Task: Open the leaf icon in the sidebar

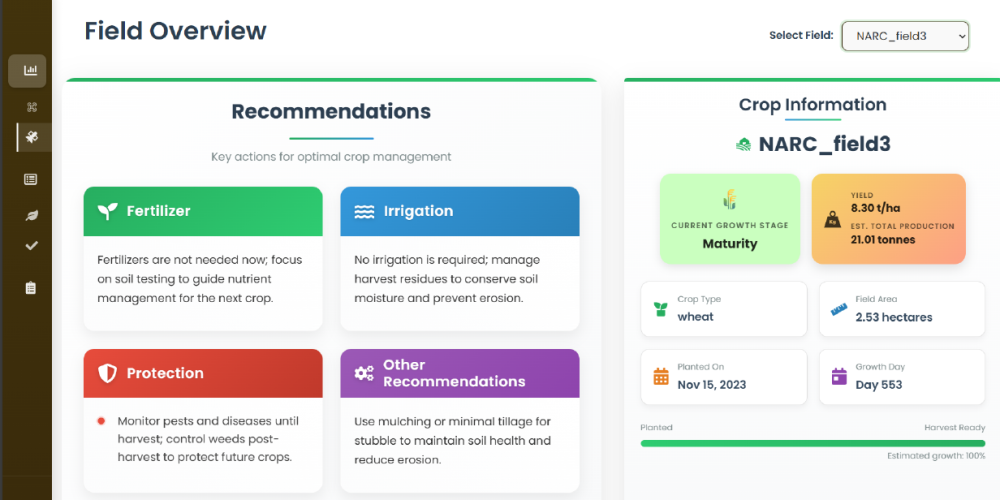Action: click(x=31, y=216)
